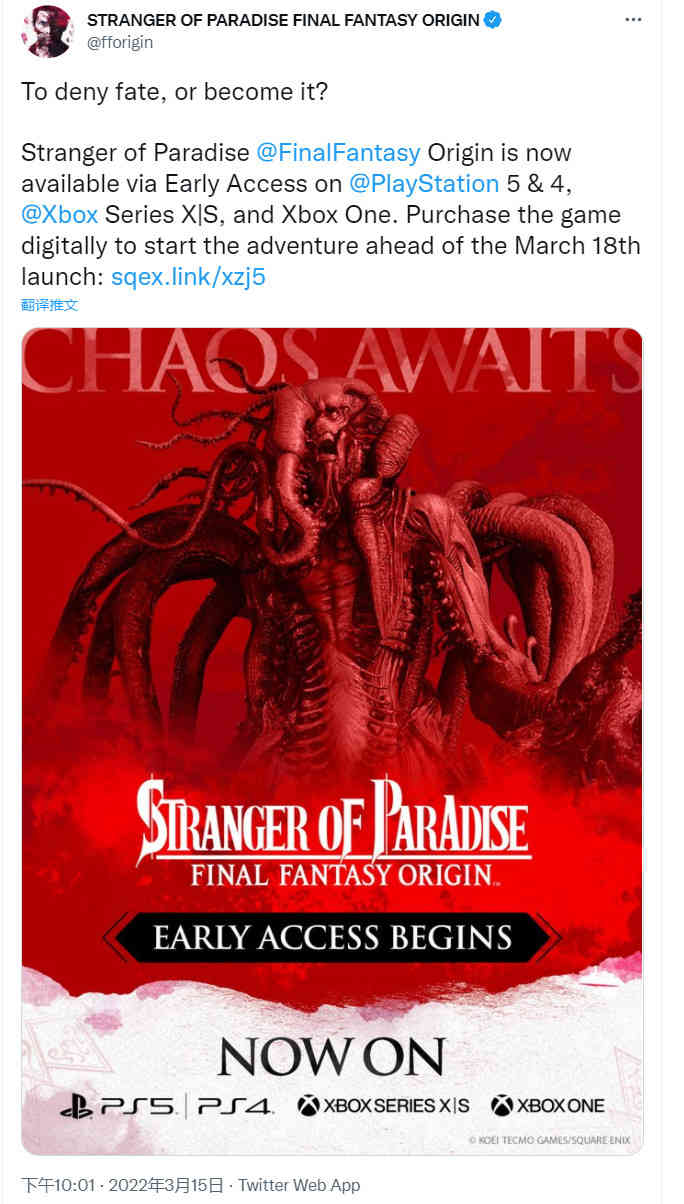Open the tweet timestamp 下午10:01
The image size is (684, 1204).
(x=58, y=1185)
